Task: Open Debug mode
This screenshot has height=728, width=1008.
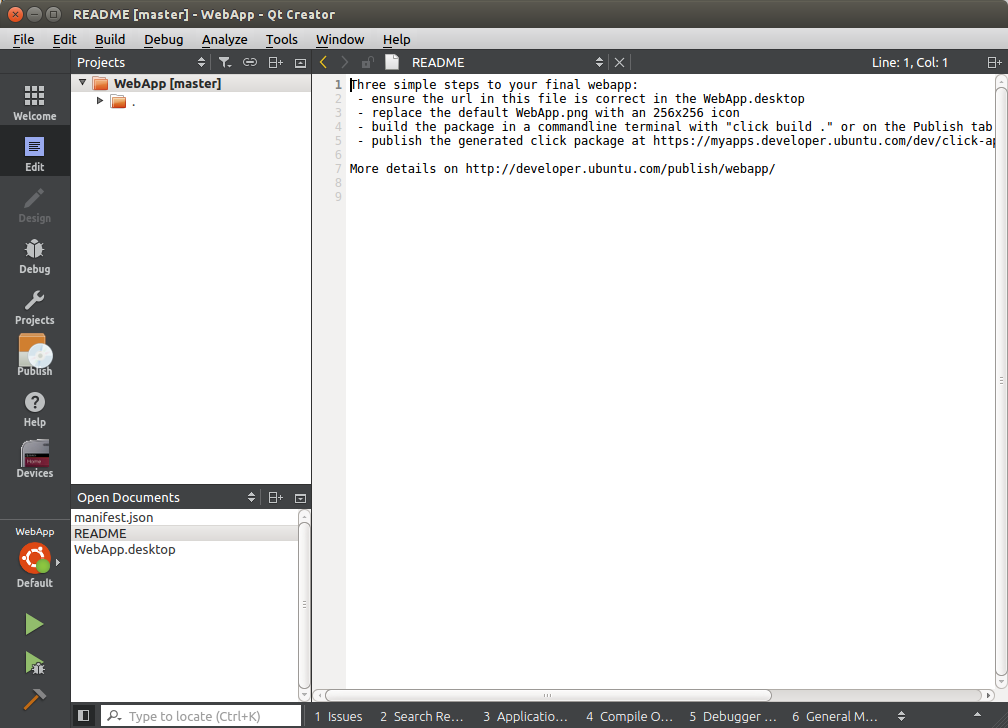Action: pyautogui.click(x=35, y=255)
